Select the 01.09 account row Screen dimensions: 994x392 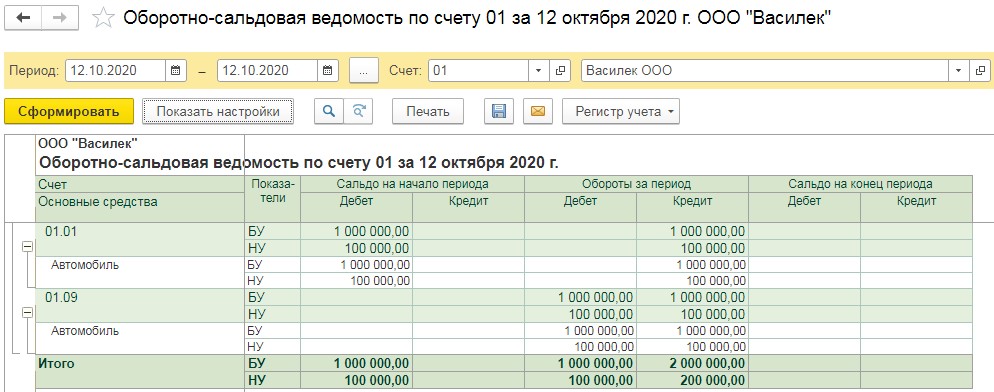139,305
